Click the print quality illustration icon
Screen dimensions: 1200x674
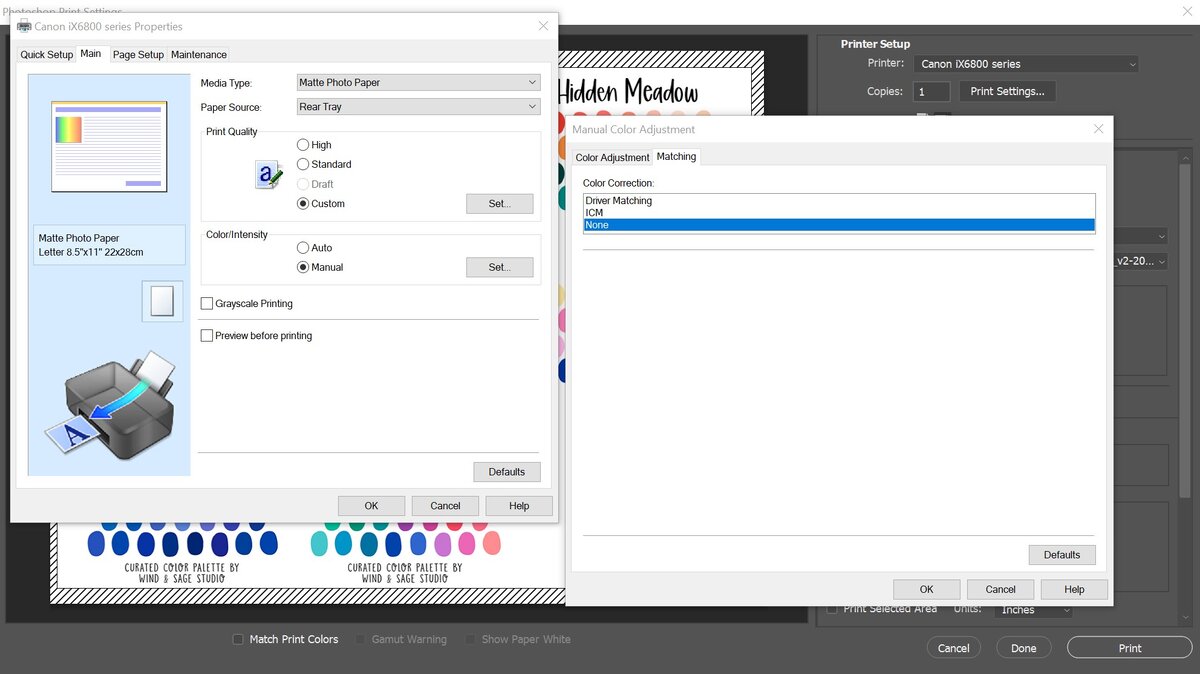pyautogui.click(x=268, y=175)
